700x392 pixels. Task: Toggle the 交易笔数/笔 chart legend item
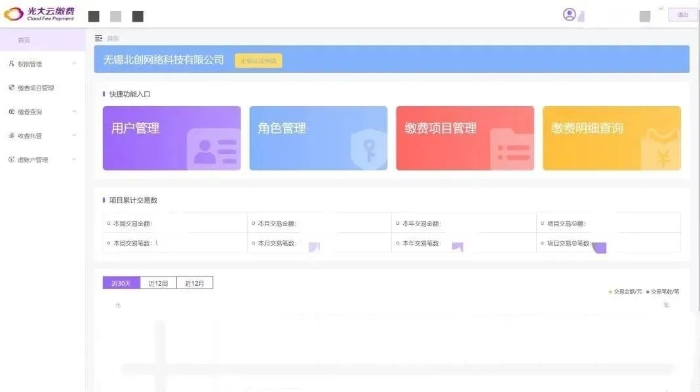[663, 292]
